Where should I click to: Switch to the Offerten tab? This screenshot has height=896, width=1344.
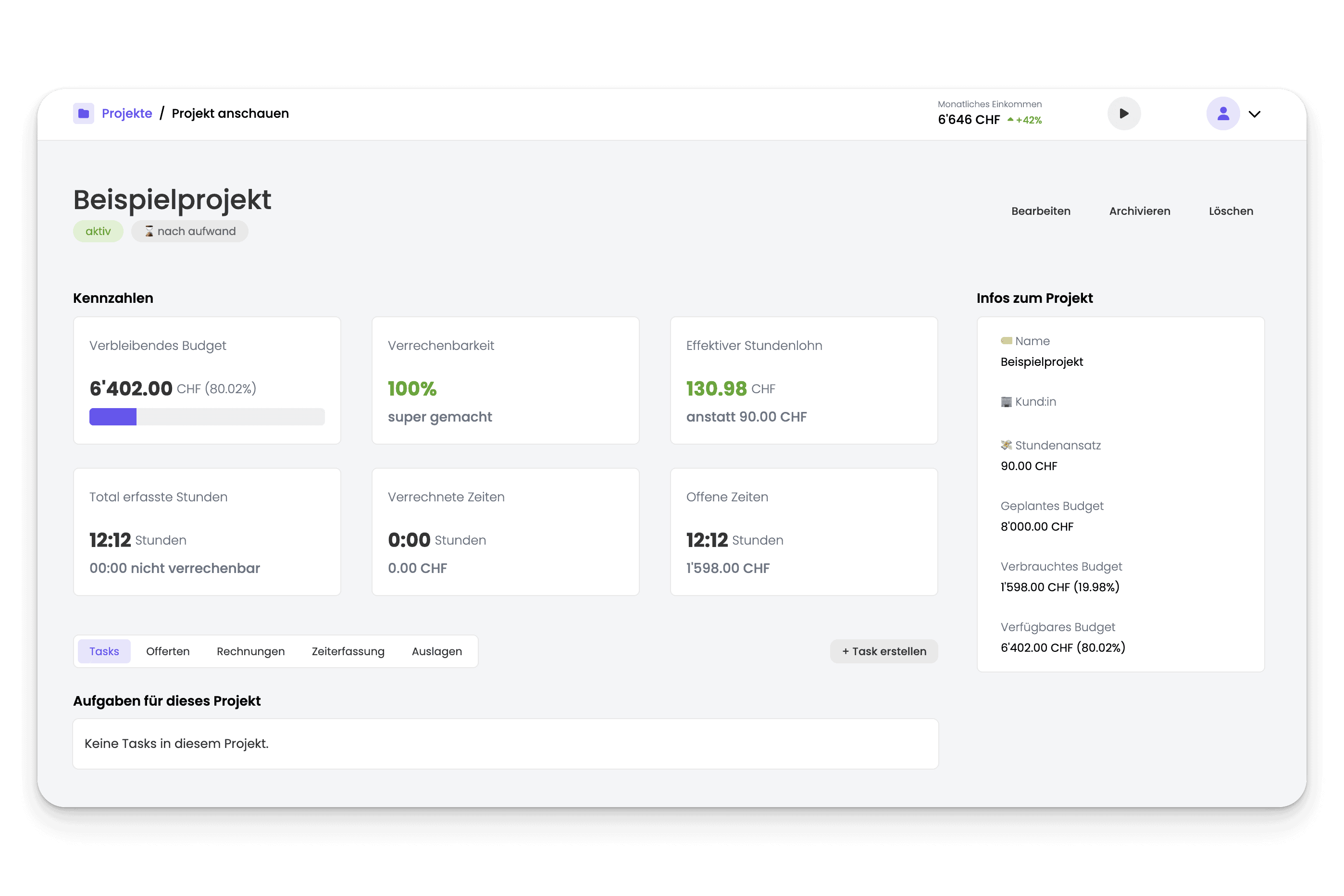point(167,651)
